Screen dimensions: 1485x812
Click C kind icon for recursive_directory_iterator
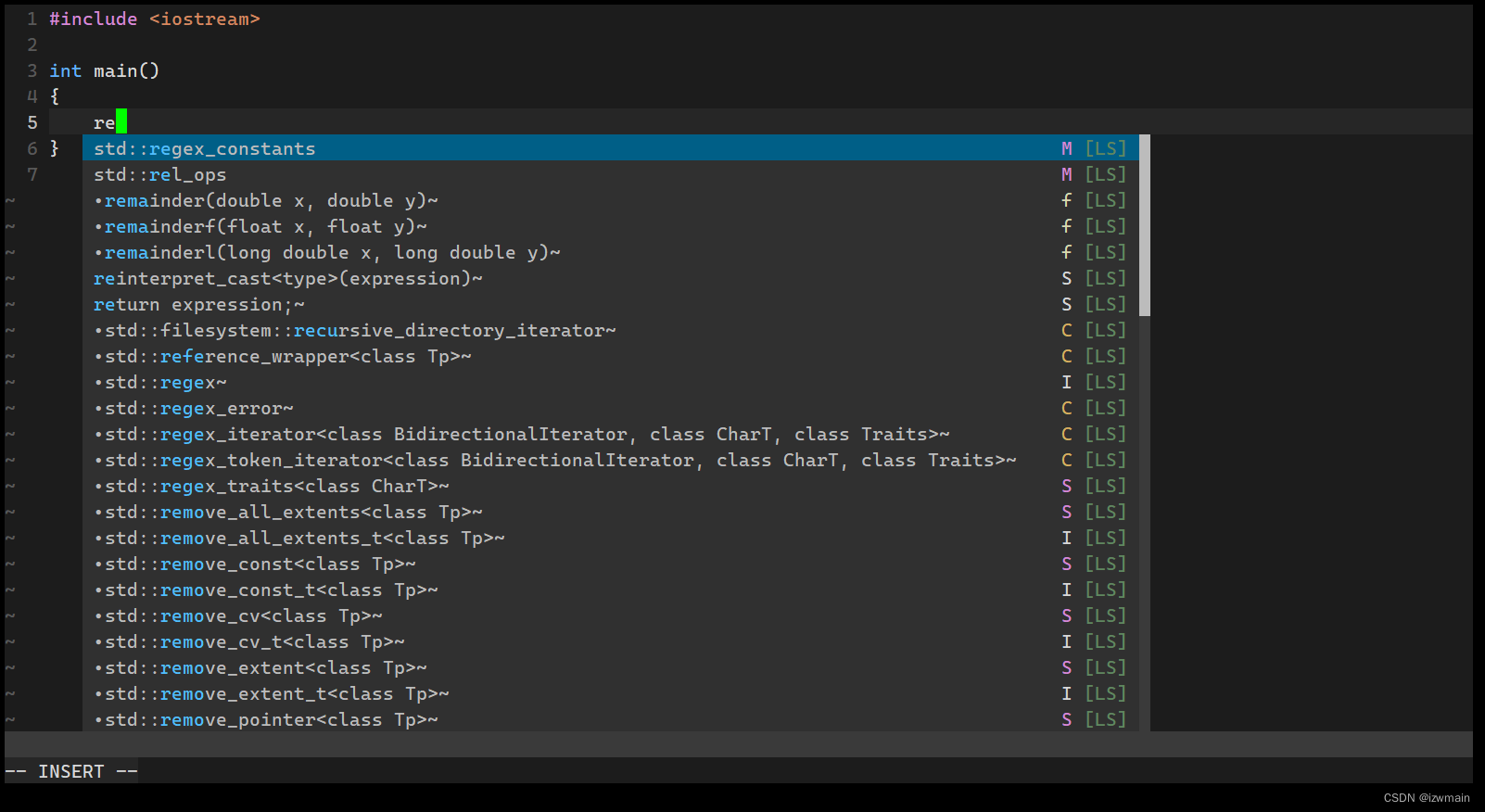pos(1067,330)
